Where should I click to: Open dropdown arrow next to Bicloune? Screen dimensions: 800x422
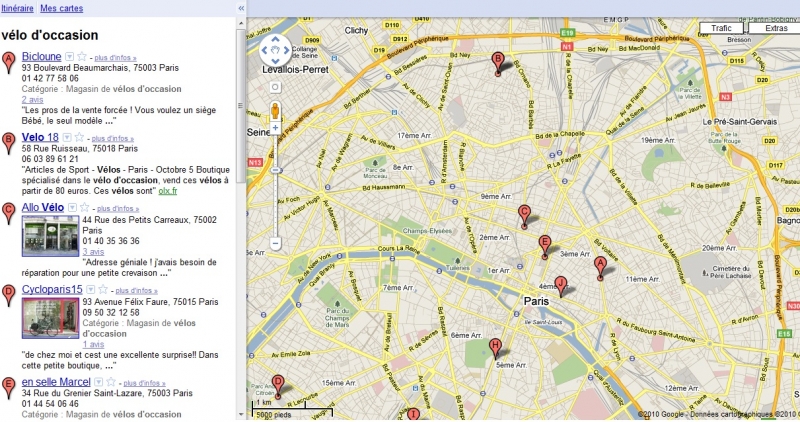(68, 57)
